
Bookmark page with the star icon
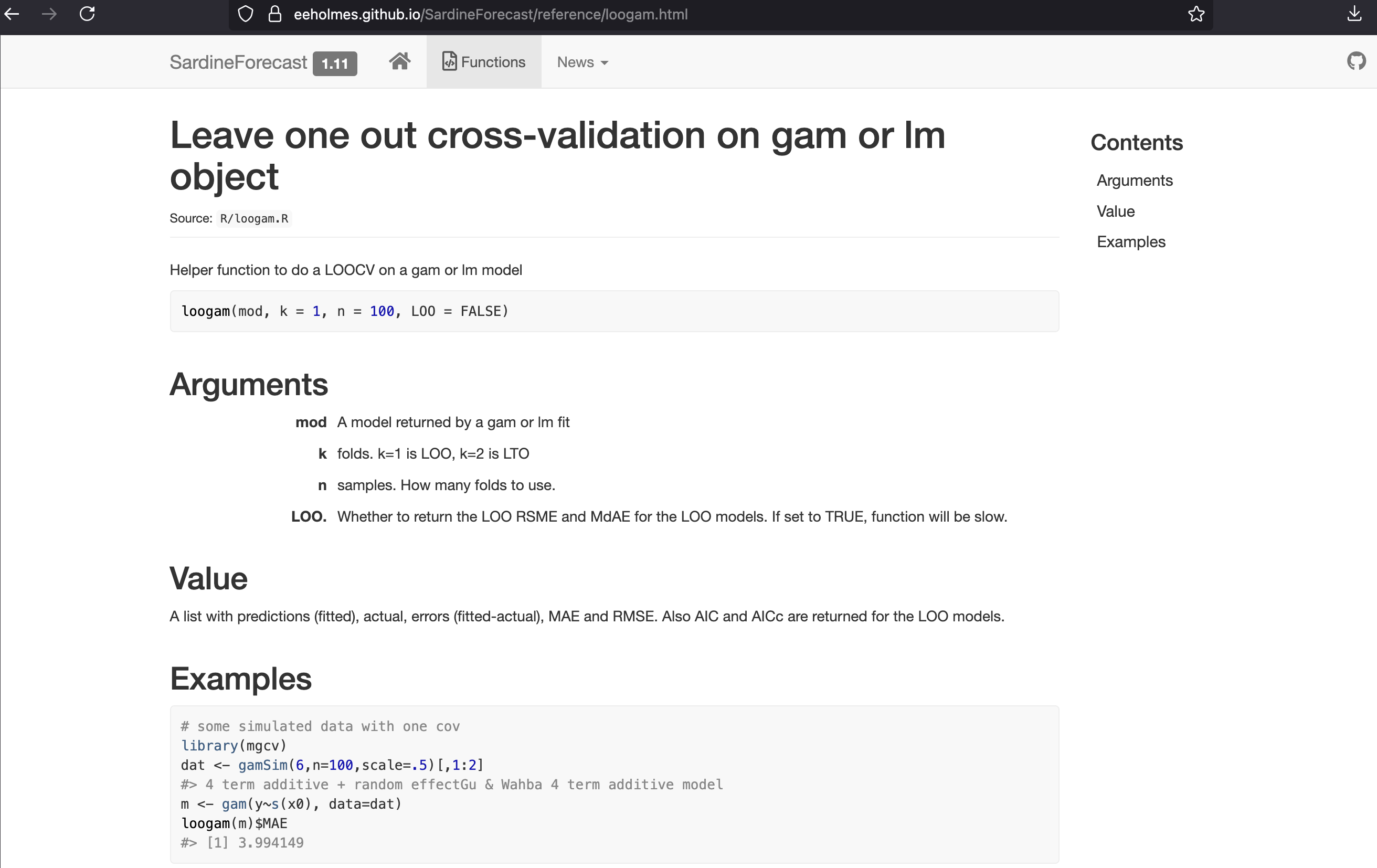1196,14
